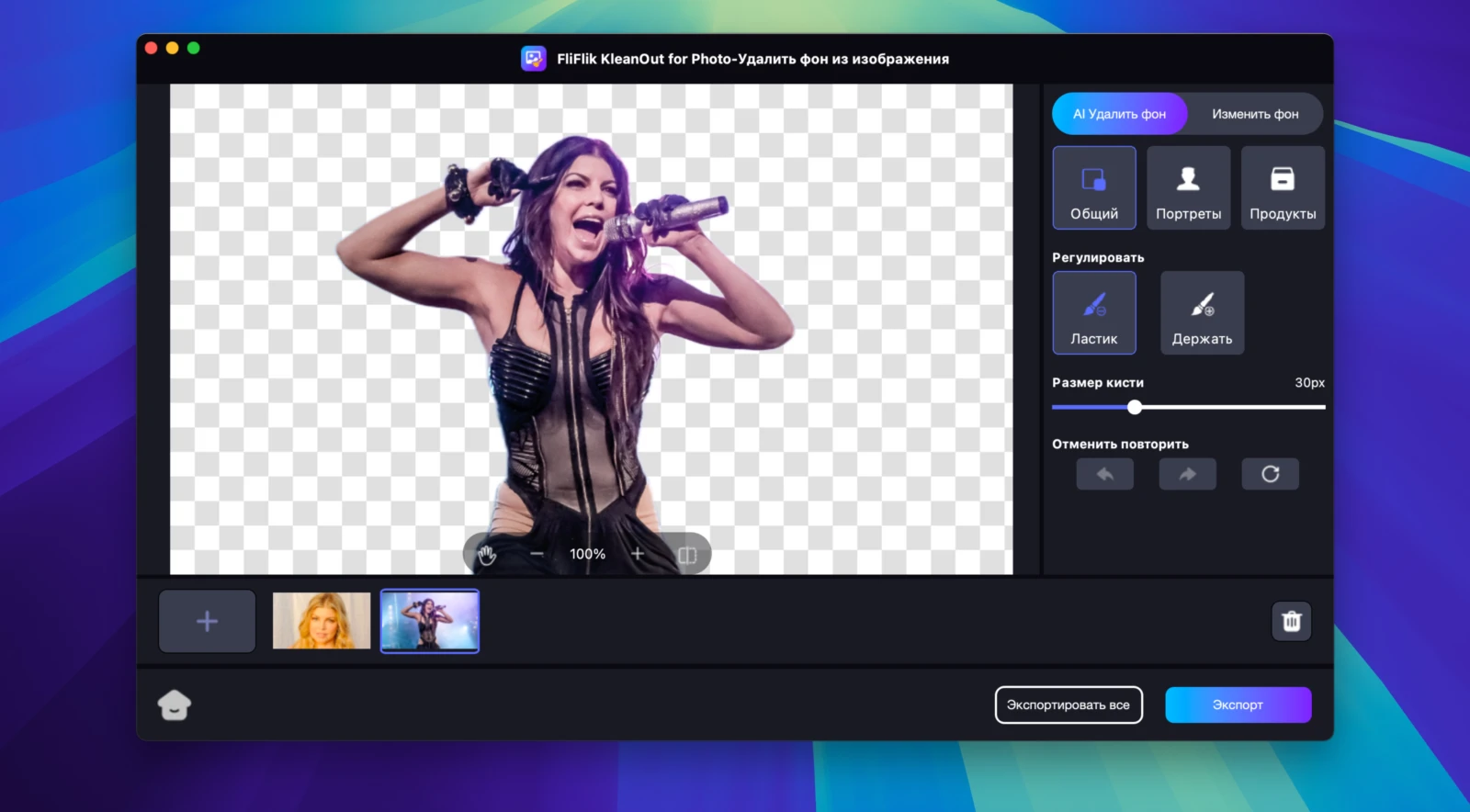Delete image using the trash icon
This screenshot has height=812, width=1470.
[1291, 621]
